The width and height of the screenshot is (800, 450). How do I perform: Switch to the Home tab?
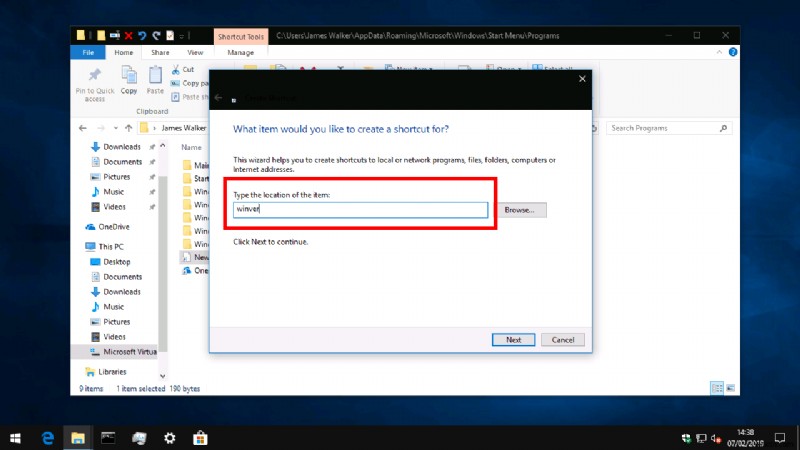[x=123, y=53]
